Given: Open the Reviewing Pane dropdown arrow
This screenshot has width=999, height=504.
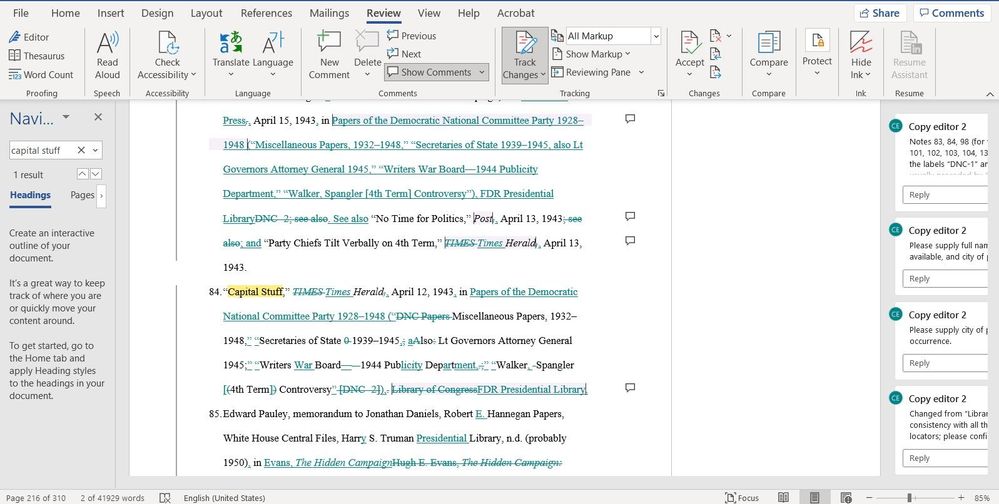Looking at the screenshot, I should (x=641, y=73).
